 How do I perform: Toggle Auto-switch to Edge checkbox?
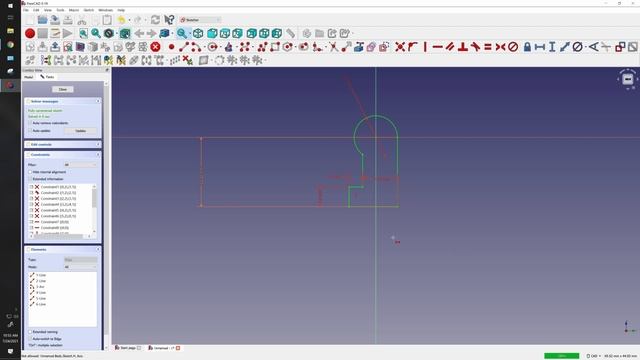click(x=30, y=339)
